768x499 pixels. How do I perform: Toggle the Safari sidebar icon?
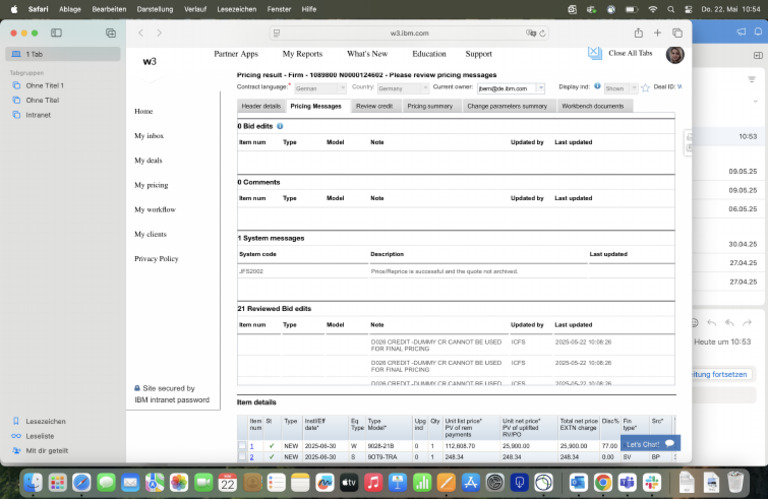click(56, 33)
